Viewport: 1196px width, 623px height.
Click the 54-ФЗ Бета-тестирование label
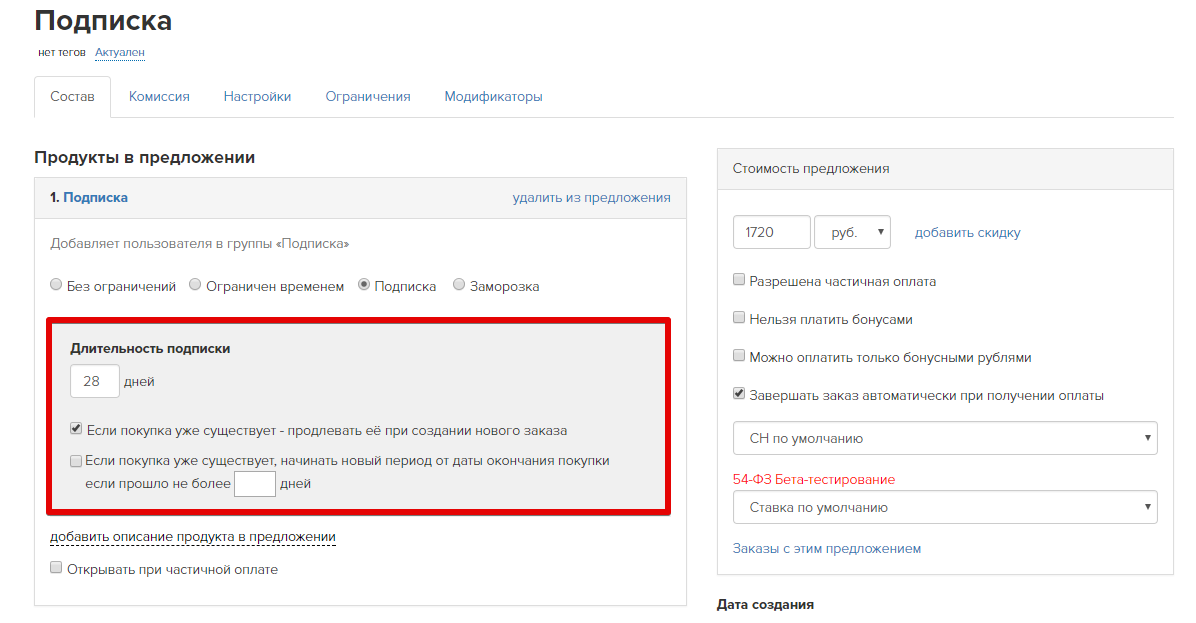(x=814, y=480)
